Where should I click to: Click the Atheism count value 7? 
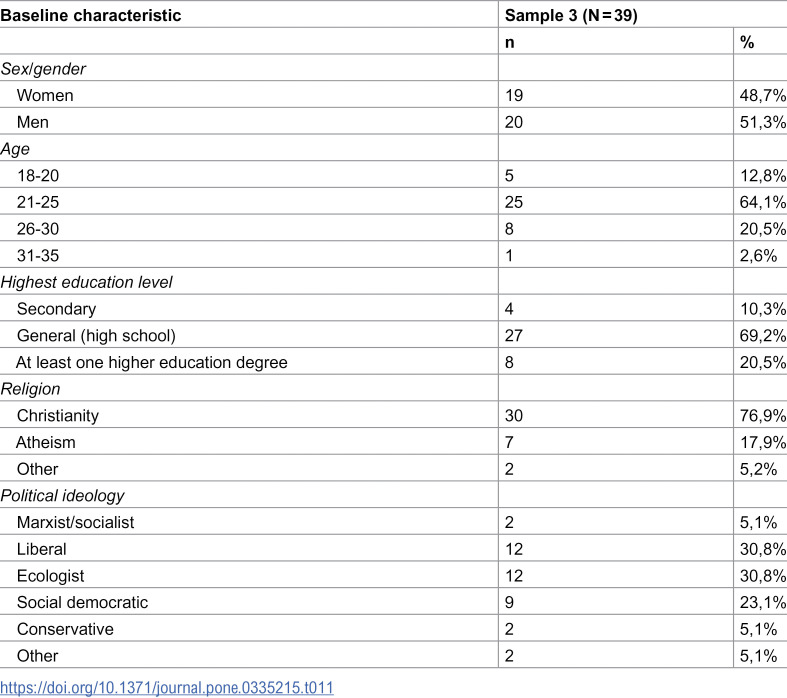click(509, 442)
